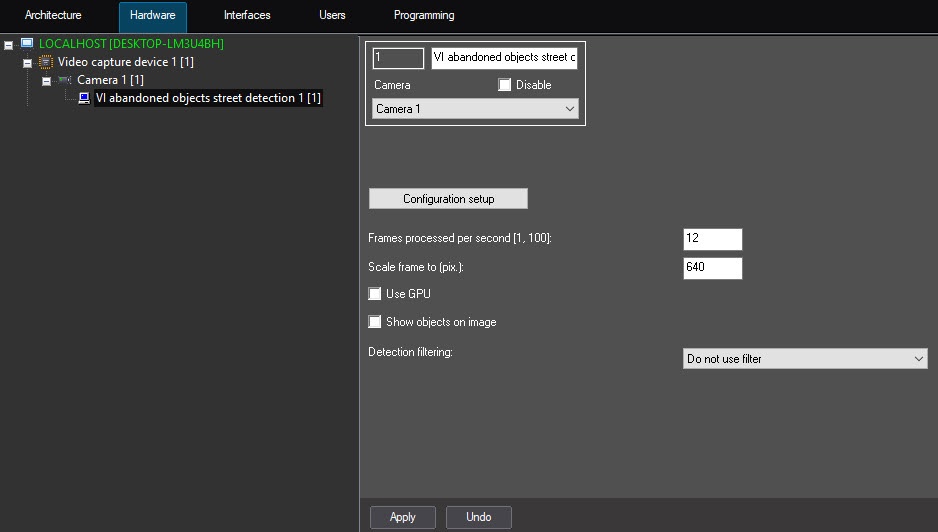This screenshot has width=938, height=532.
Task: Enable the Use GPU checkbox
Action: [x=375, y=294]
